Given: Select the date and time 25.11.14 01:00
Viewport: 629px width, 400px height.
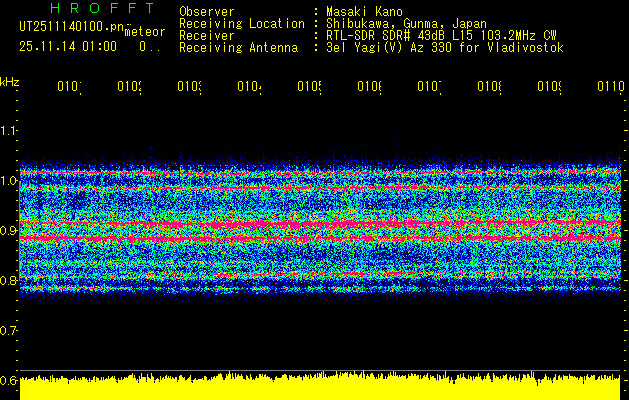Looking at the screenshot, I should [68, 47].
